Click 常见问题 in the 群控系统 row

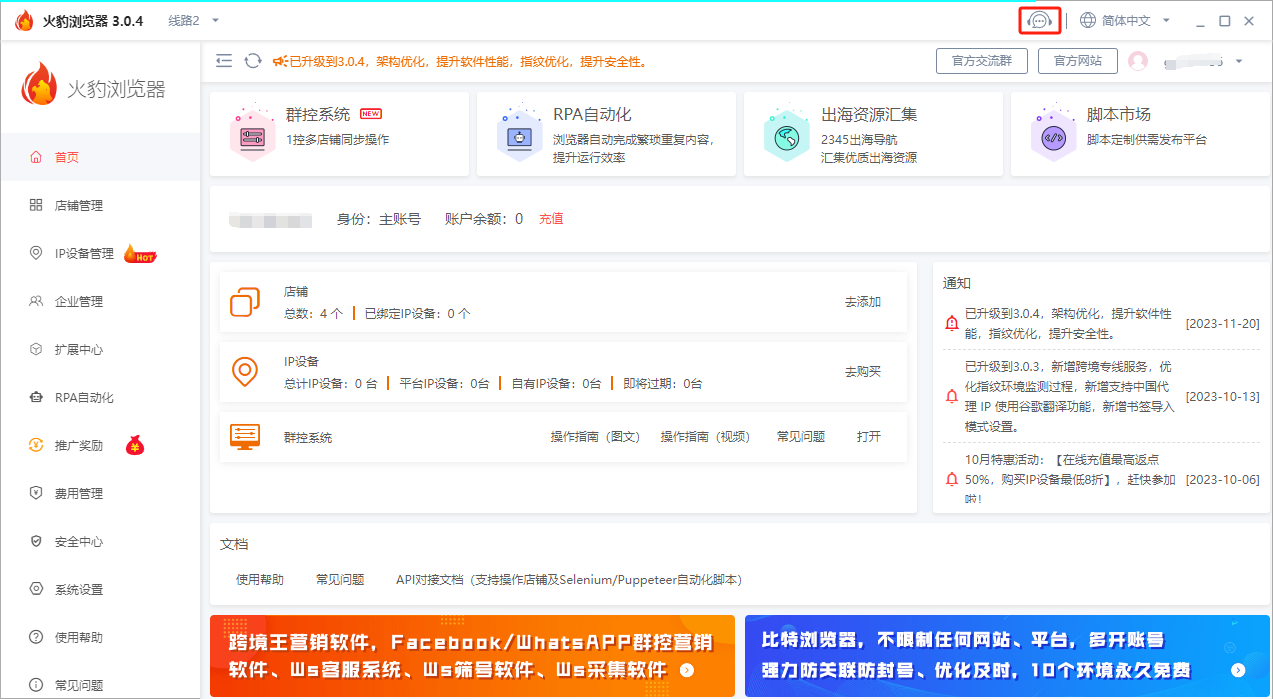point(801,437)
